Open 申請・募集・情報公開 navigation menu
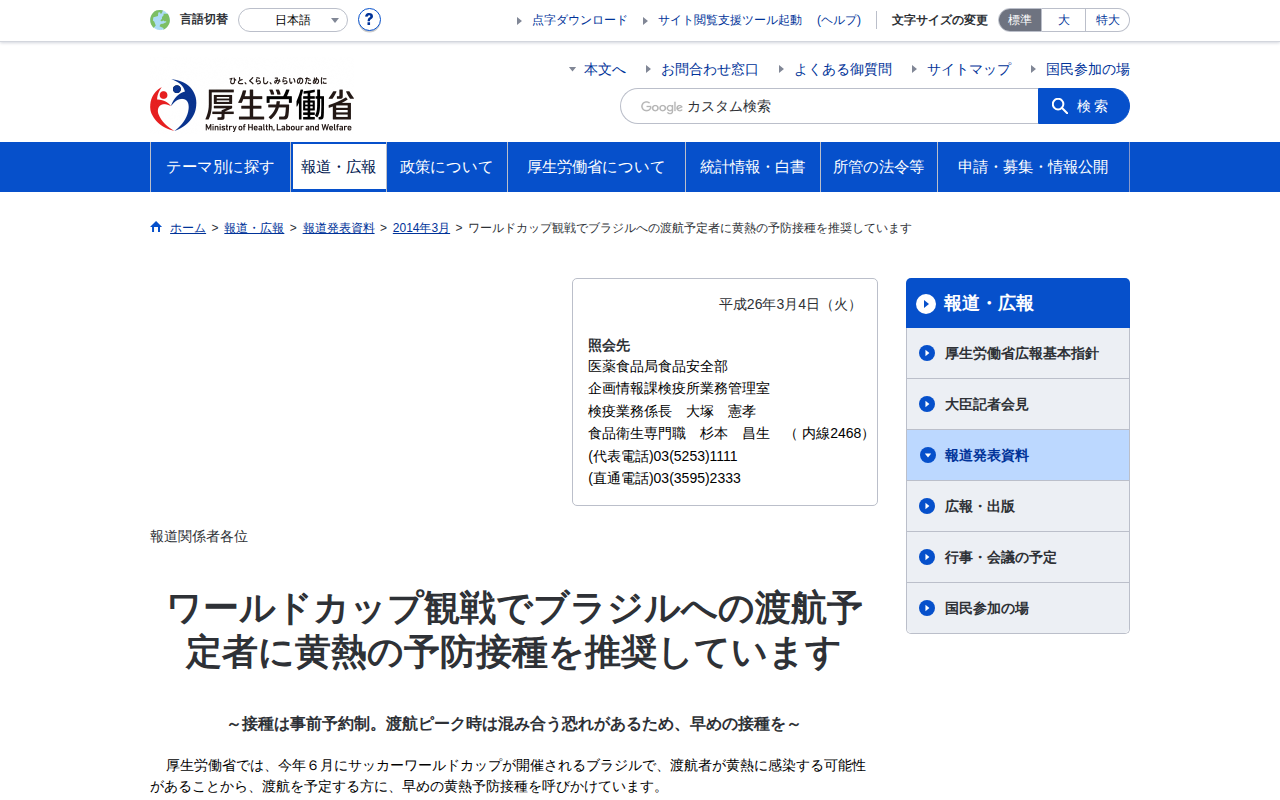The height and width of the screenshot is (800, 1280). click(x=1033, y=167)
